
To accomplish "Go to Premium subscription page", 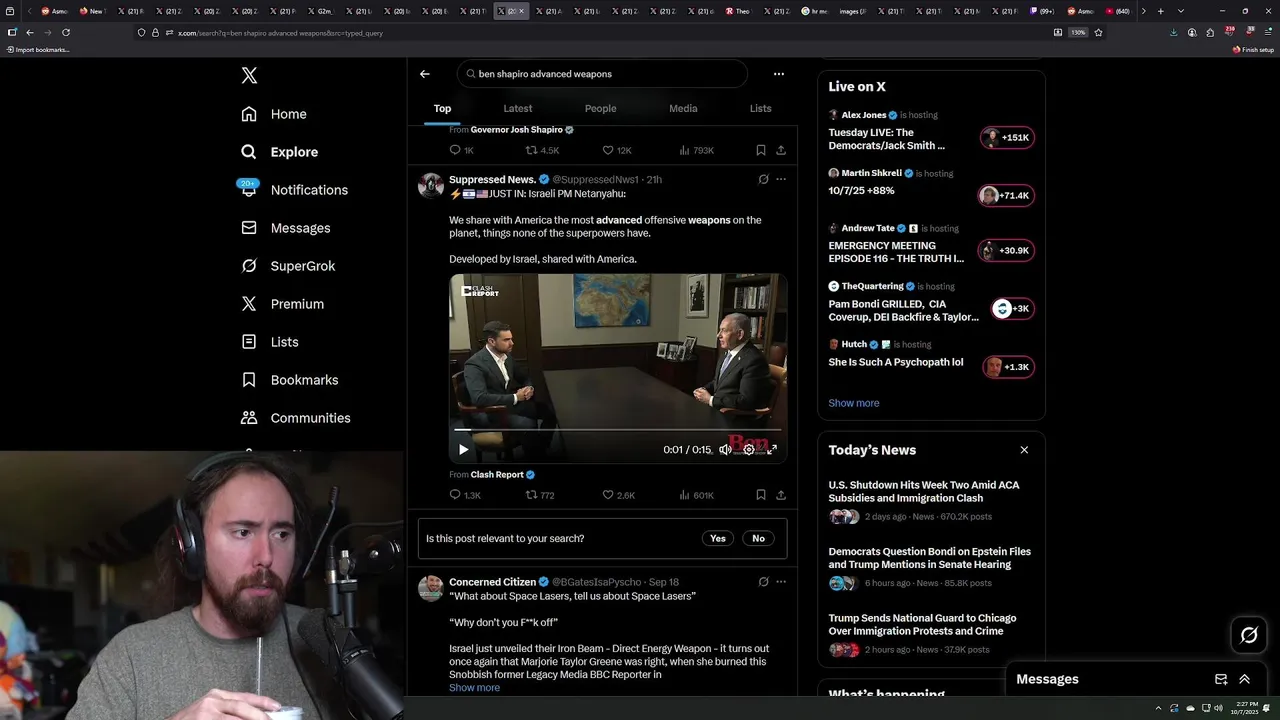I will point(282,304).
